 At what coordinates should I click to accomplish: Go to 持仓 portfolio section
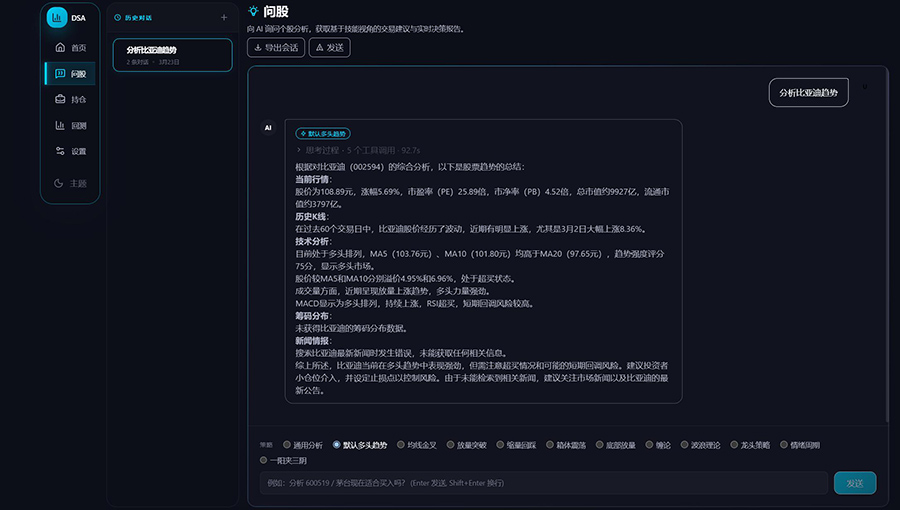tap(70, 99)
